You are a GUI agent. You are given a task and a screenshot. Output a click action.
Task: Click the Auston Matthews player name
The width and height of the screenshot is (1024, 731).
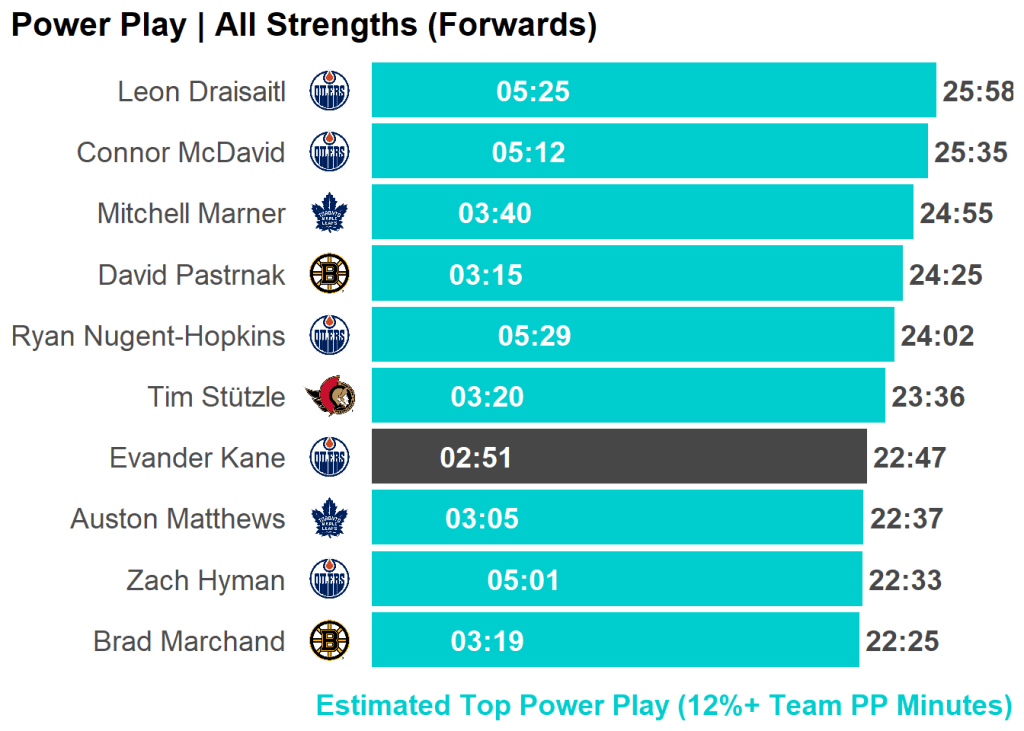point(177,519)
